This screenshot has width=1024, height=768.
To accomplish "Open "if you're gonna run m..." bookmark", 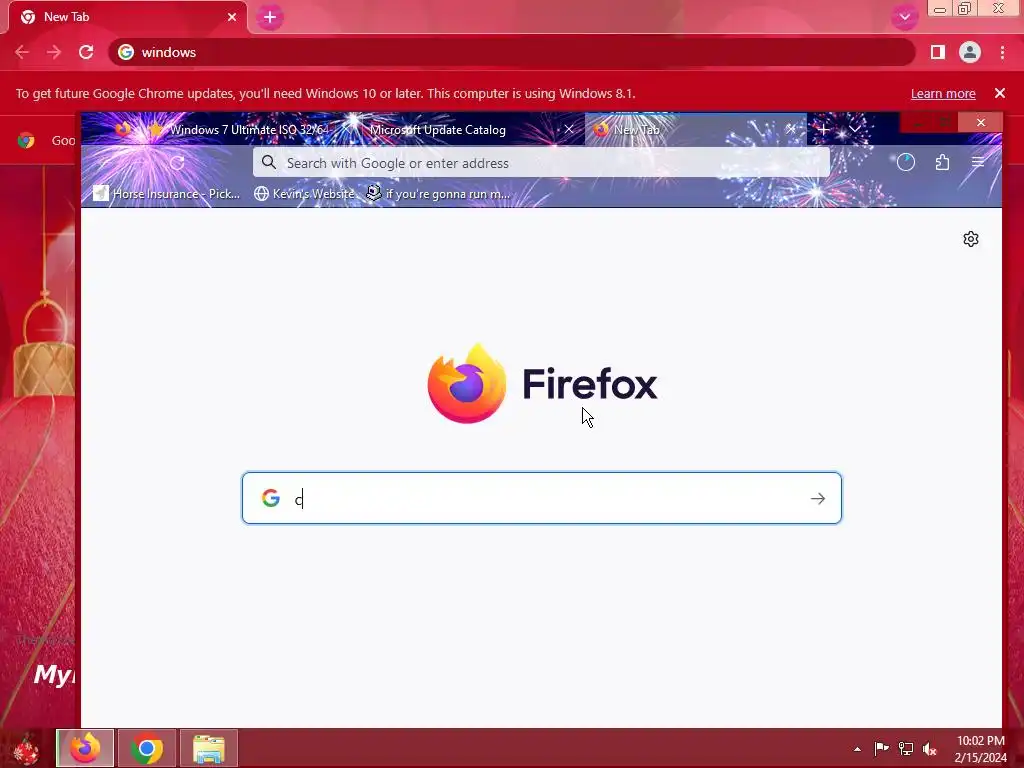I will click(x=438, y=193).
